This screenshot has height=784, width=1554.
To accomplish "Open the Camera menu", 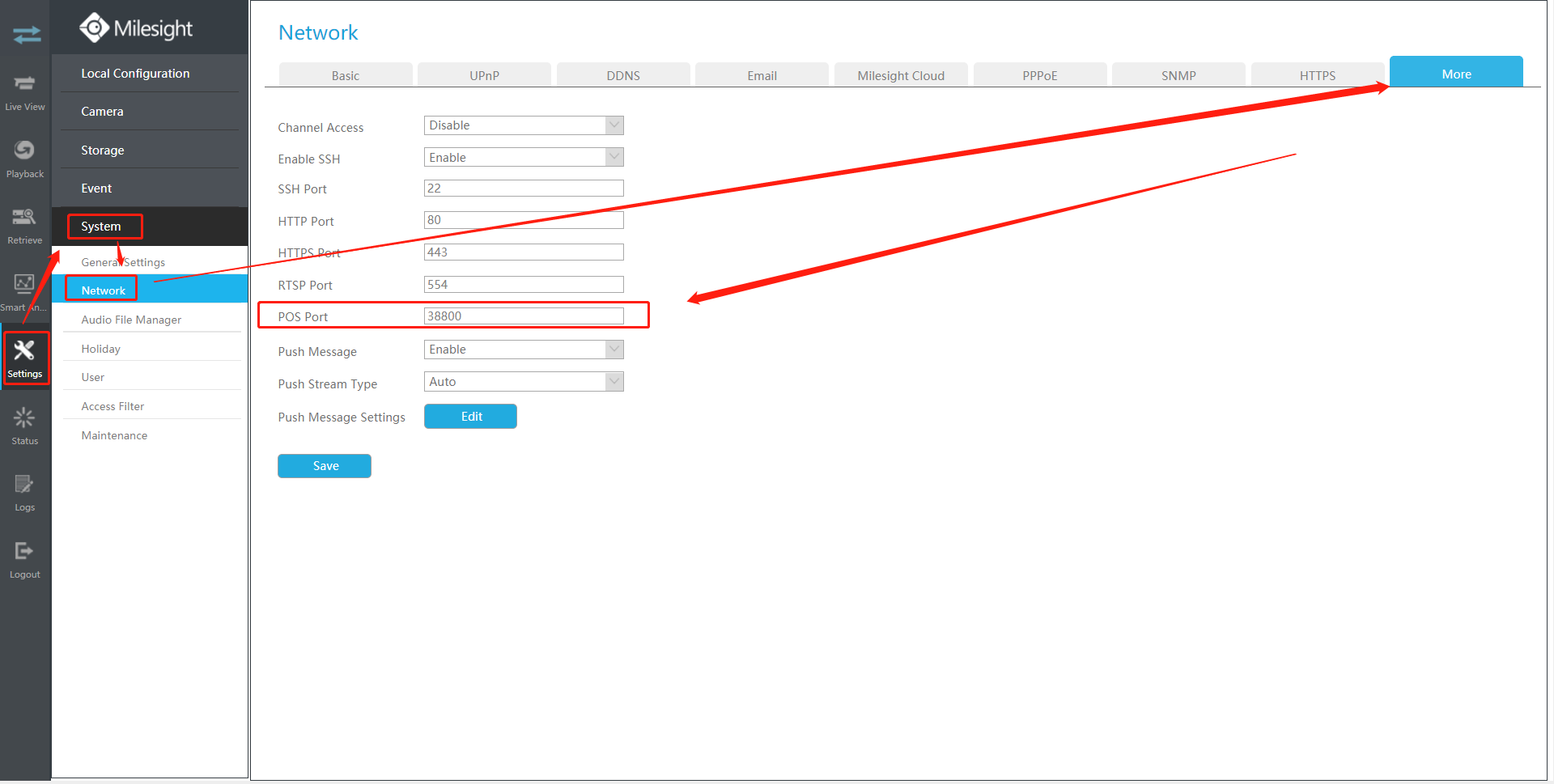I will 150,112.
